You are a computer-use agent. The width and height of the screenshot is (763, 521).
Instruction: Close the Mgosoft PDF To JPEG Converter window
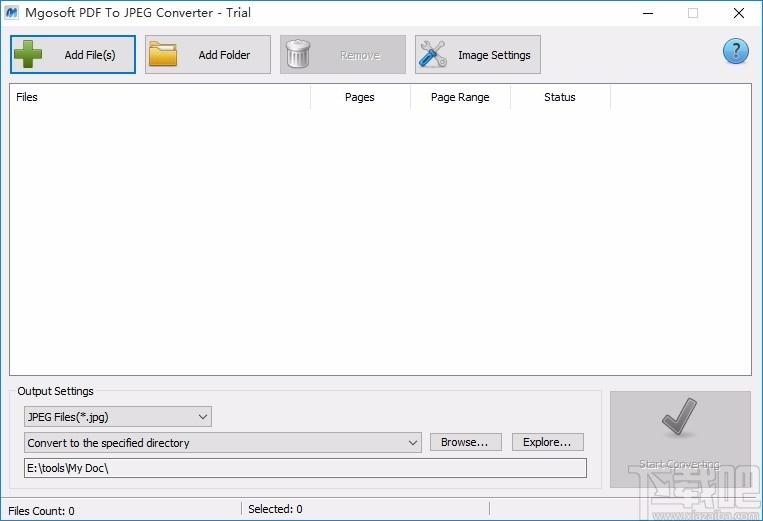click(739, 13)
